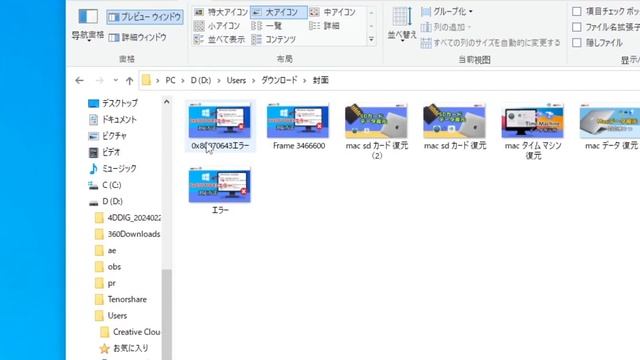640x360 pixels.
Task: Select small icons layout
Action: (217, 26)
